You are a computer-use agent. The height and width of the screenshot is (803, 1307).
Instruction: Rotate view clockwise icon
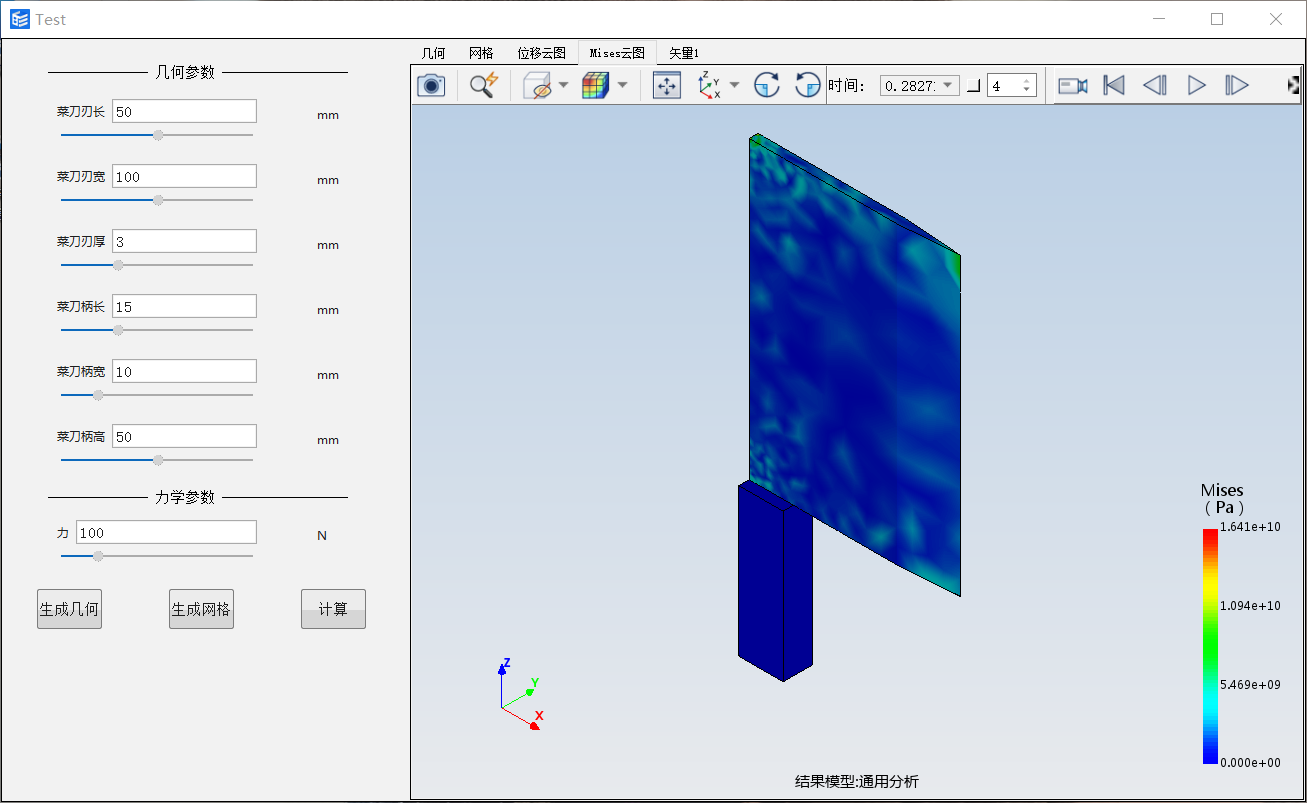pyautogui.click(x=767, y=85)
